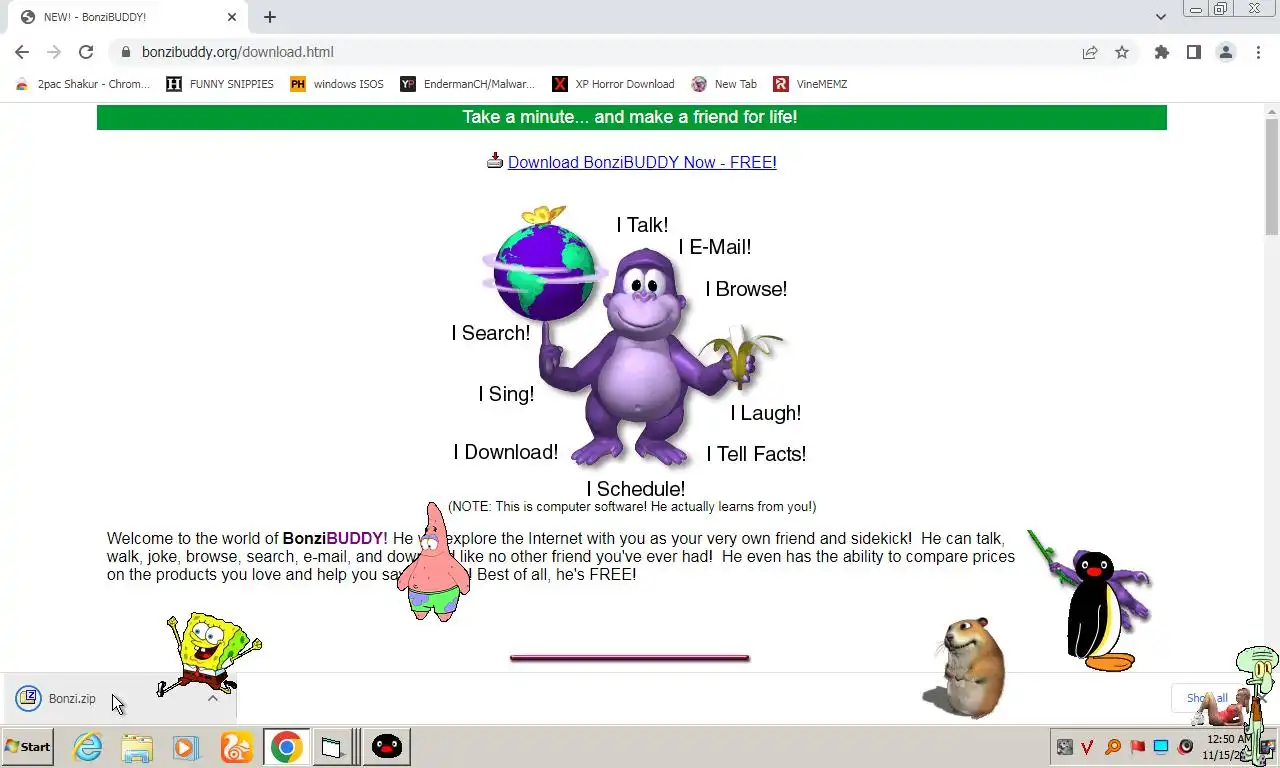Open the Chrome side panel
The width and height of the screenshot is (1280, 768).
click(x=1193, y=52)
